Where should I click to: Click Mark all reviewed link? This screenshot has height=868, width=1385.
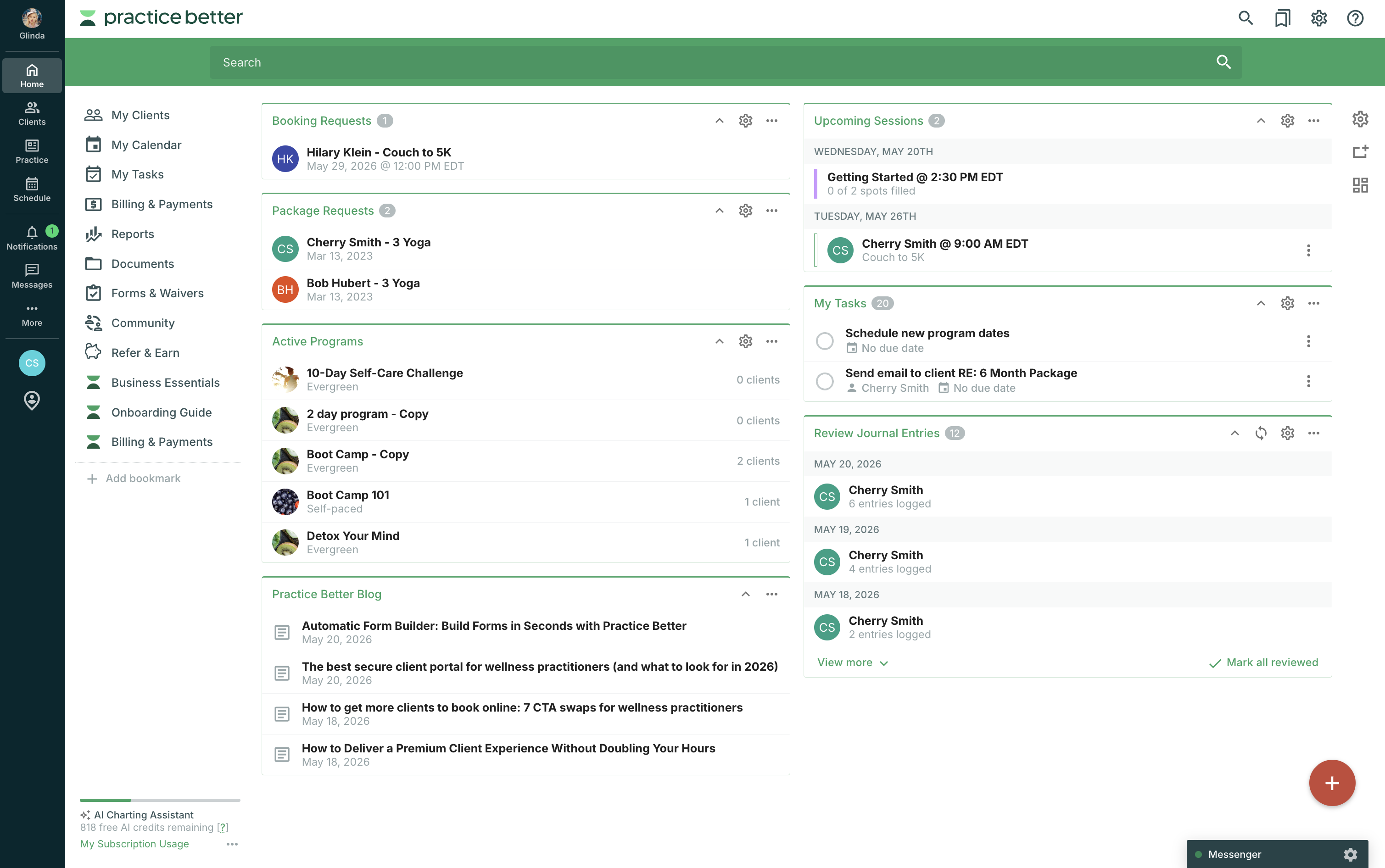coord(1263,662)
